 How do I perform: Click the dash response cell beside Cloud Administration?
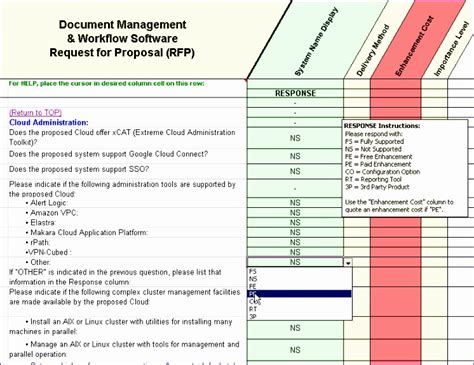tap(295, 123)
